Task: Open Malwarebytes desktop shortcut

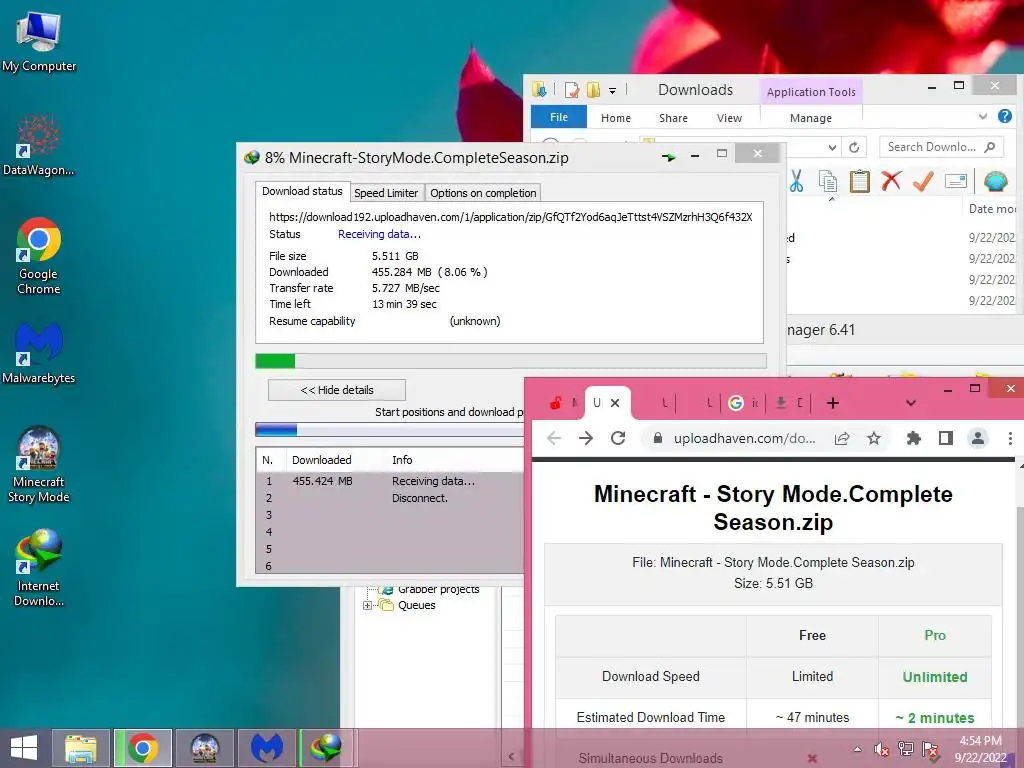Action: pyautogui.click(x=39, y=353)
